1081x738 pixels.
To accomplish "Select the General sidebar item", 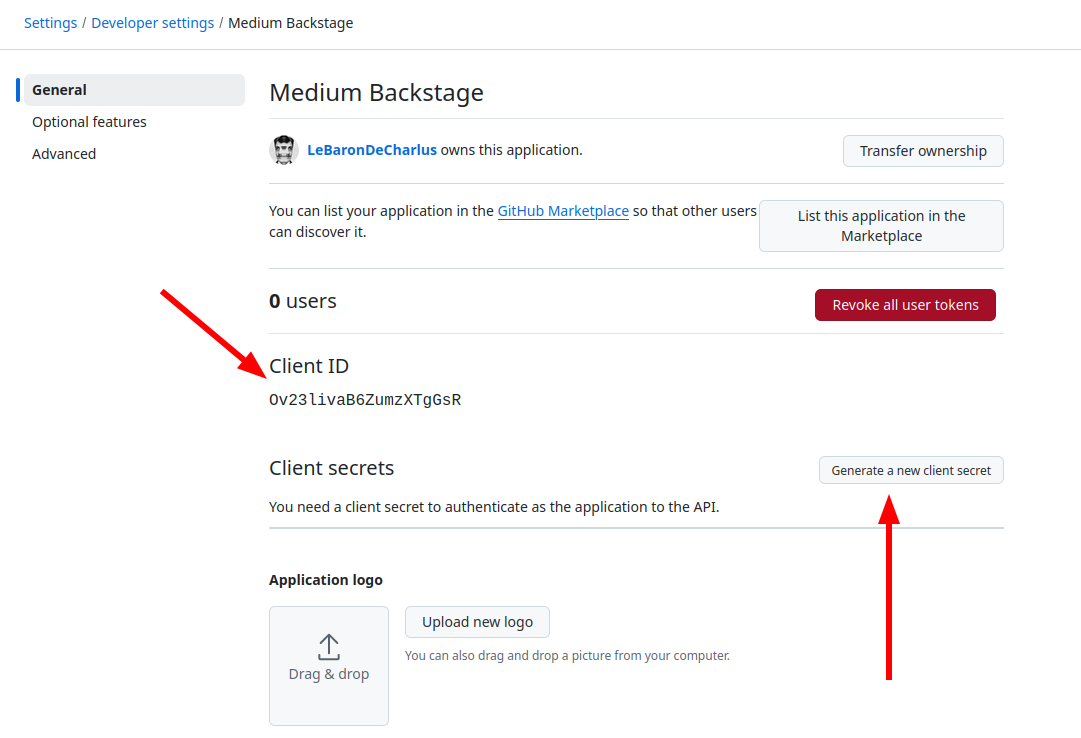I will (134, 90).
